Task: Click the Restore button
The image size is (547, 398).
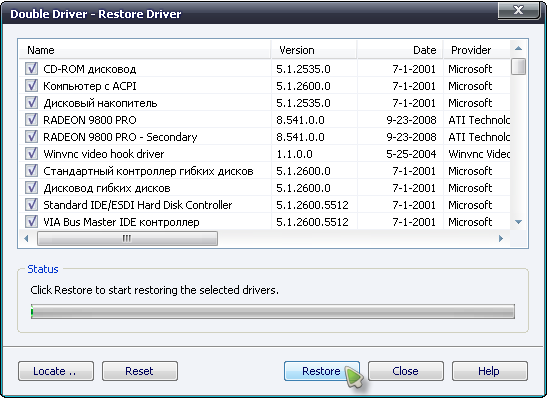Action: click(322, 371)
